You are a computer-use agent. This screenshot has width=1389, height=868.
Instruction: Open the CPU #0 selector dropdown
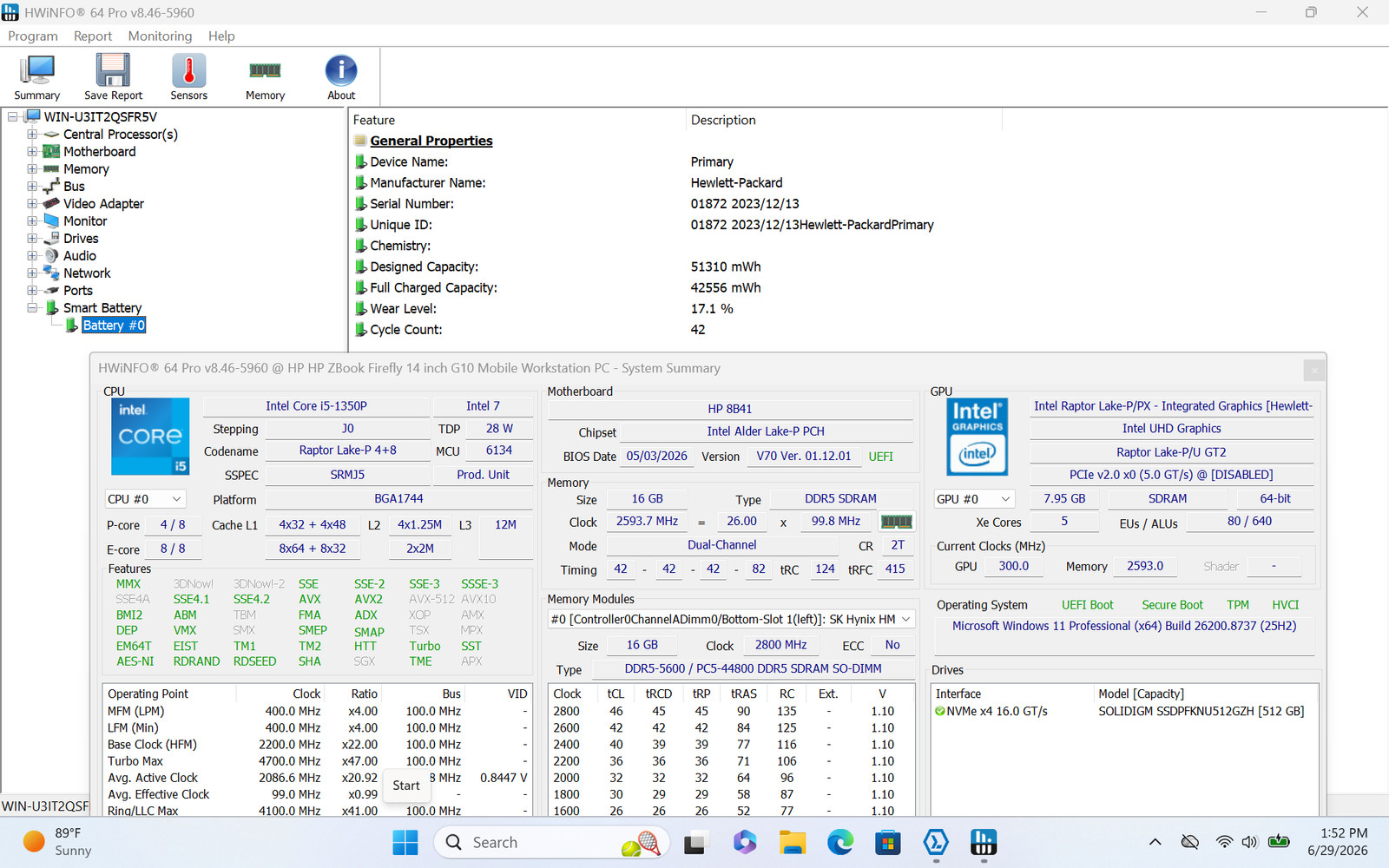click(146, 499)
